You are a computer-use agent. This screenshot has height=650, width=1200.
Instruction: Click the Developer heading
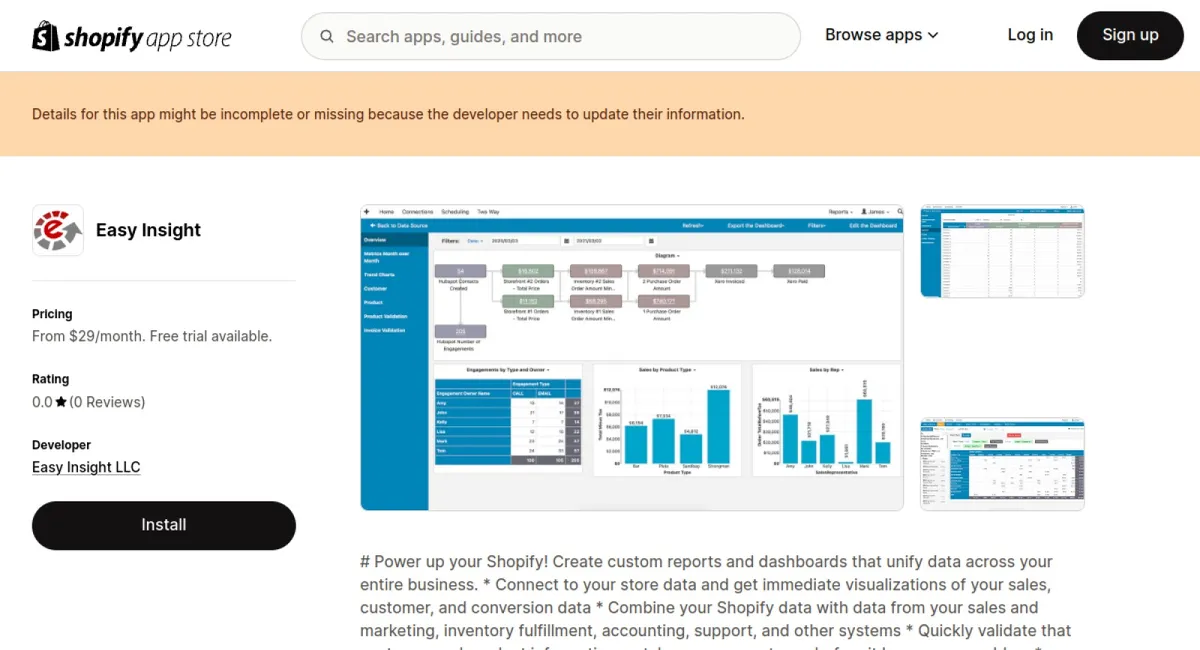pos(61,445)
